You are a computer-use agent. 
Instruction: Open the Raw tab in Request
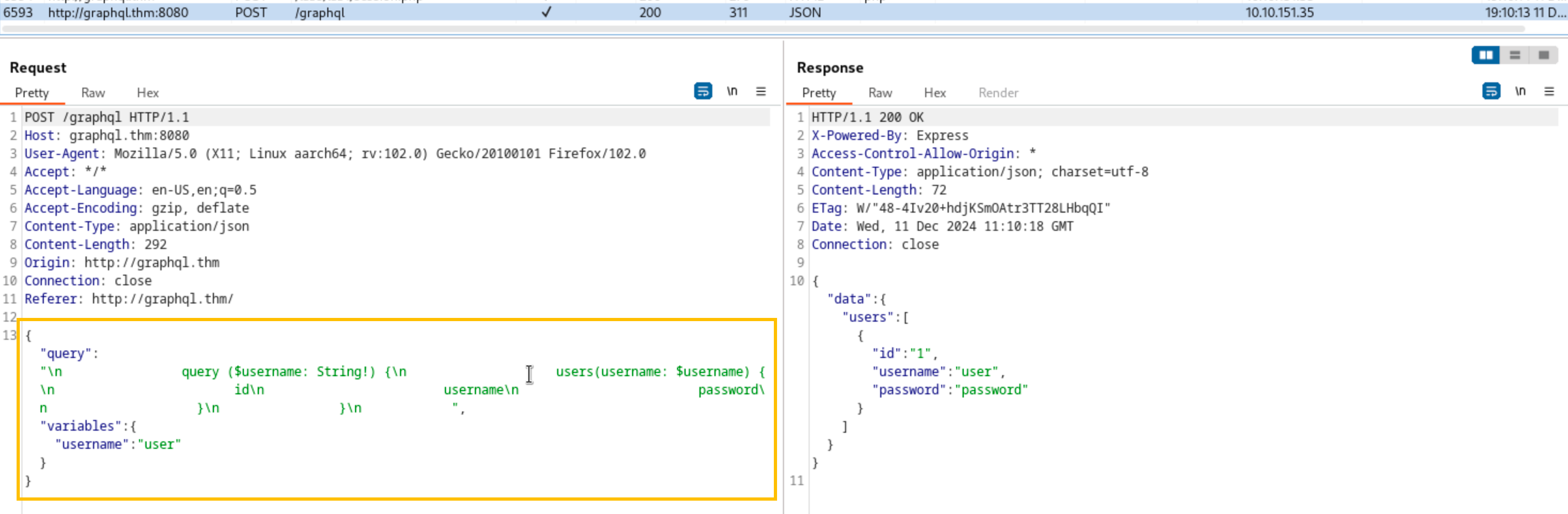93,93
